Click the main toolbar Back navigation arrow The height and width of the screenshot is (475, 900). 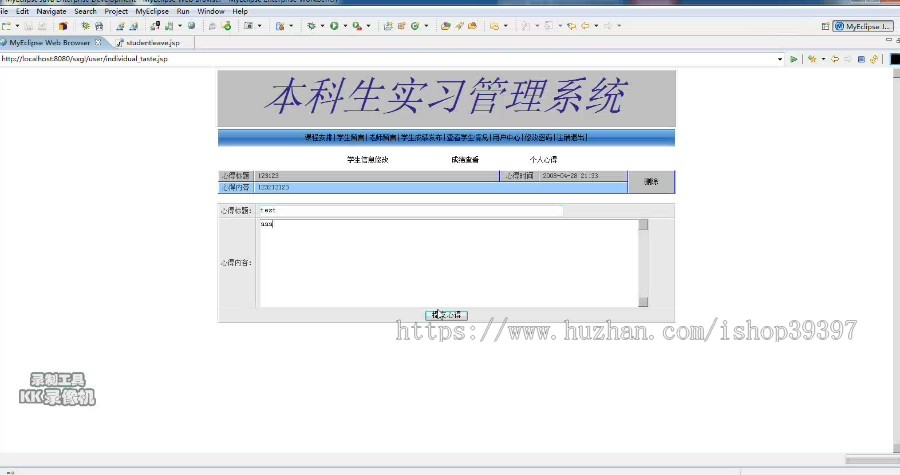(585, 26)
